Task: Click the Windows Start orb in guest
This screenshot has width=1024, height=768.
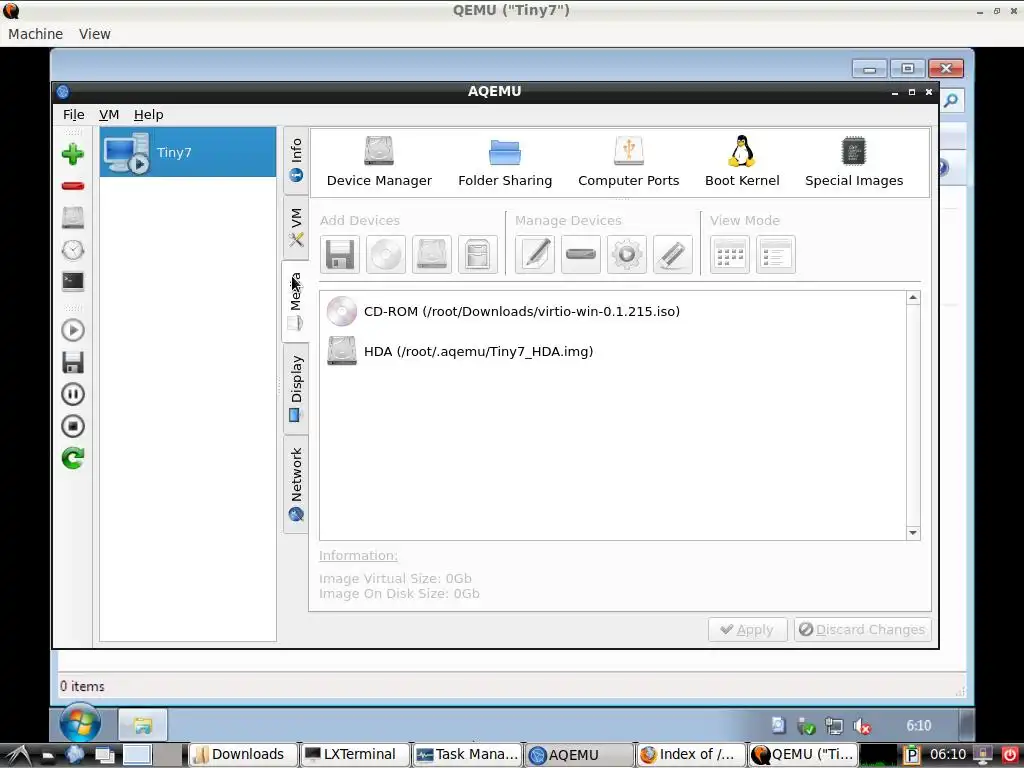Action: click(80, 723)
